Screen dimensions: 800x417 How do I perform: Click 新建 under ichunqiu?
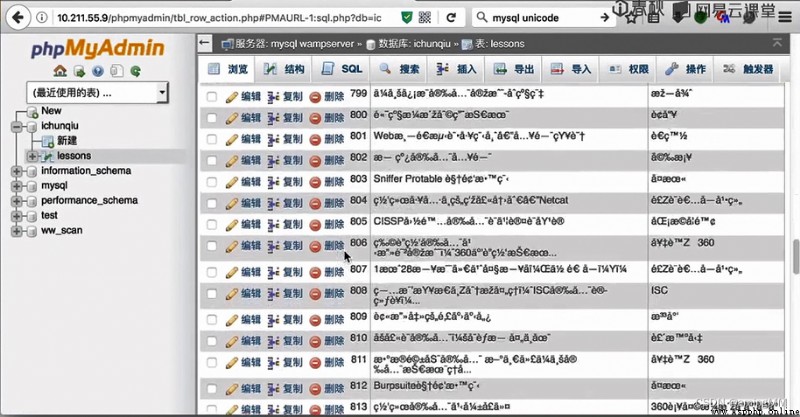(67, 140)
